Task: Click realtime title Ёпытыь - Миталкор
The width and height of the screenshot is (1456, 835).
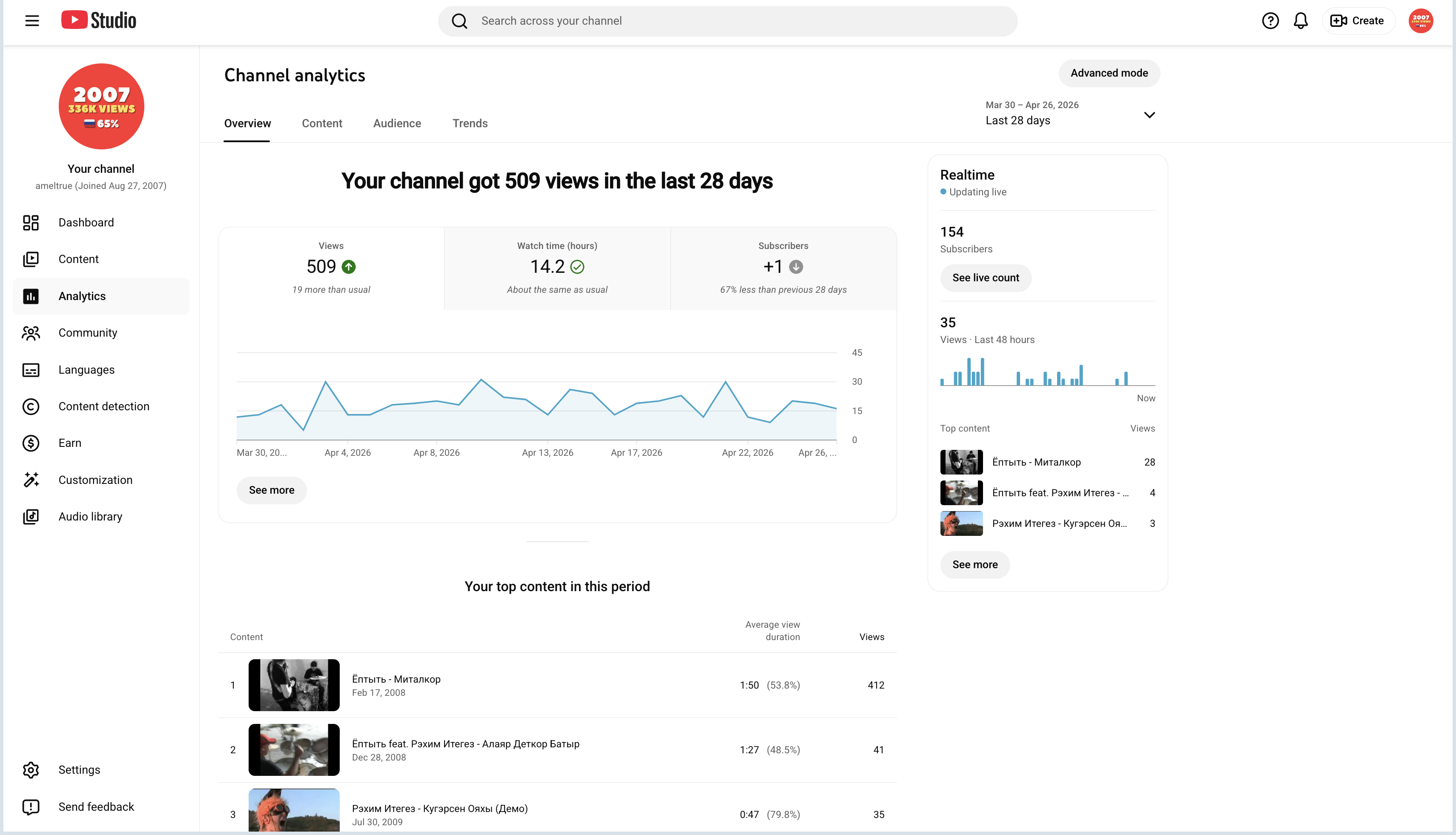Action: pos(1036,462)
